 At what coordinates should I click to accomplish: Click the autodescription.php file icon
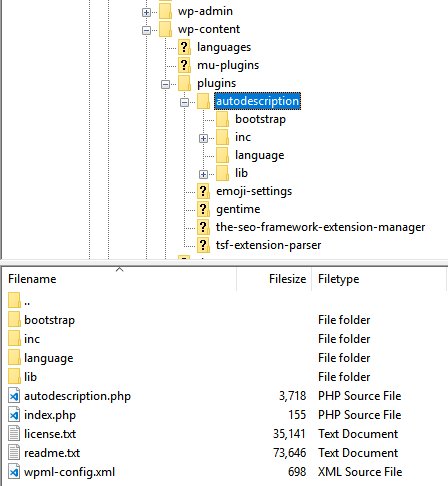pyautogui.click(x=14, y=396)
